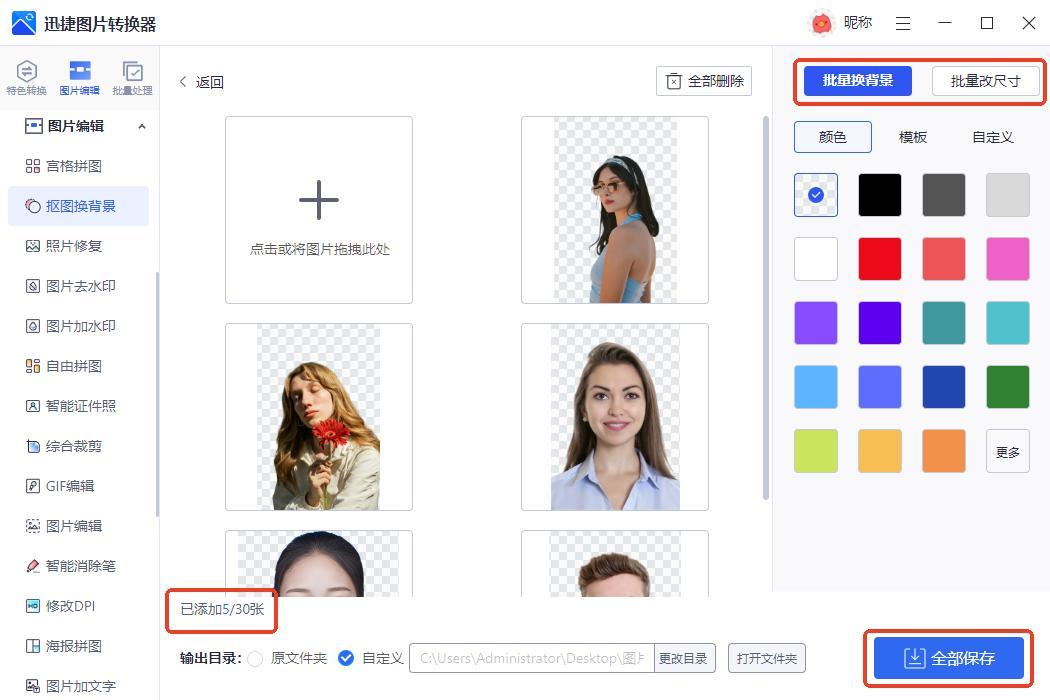1050x700 pixels.
Task: Select the 自定义 output directory option
Action: click(346, 658)
